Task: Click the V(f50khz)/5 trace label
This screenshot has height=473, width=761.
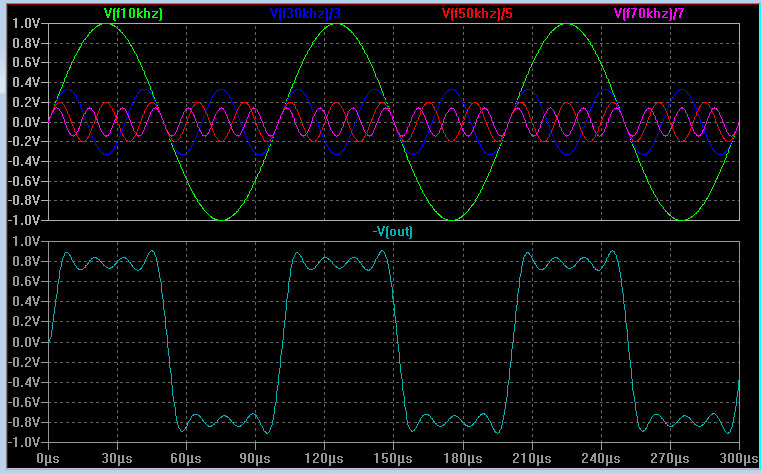Action: [477, 13]
